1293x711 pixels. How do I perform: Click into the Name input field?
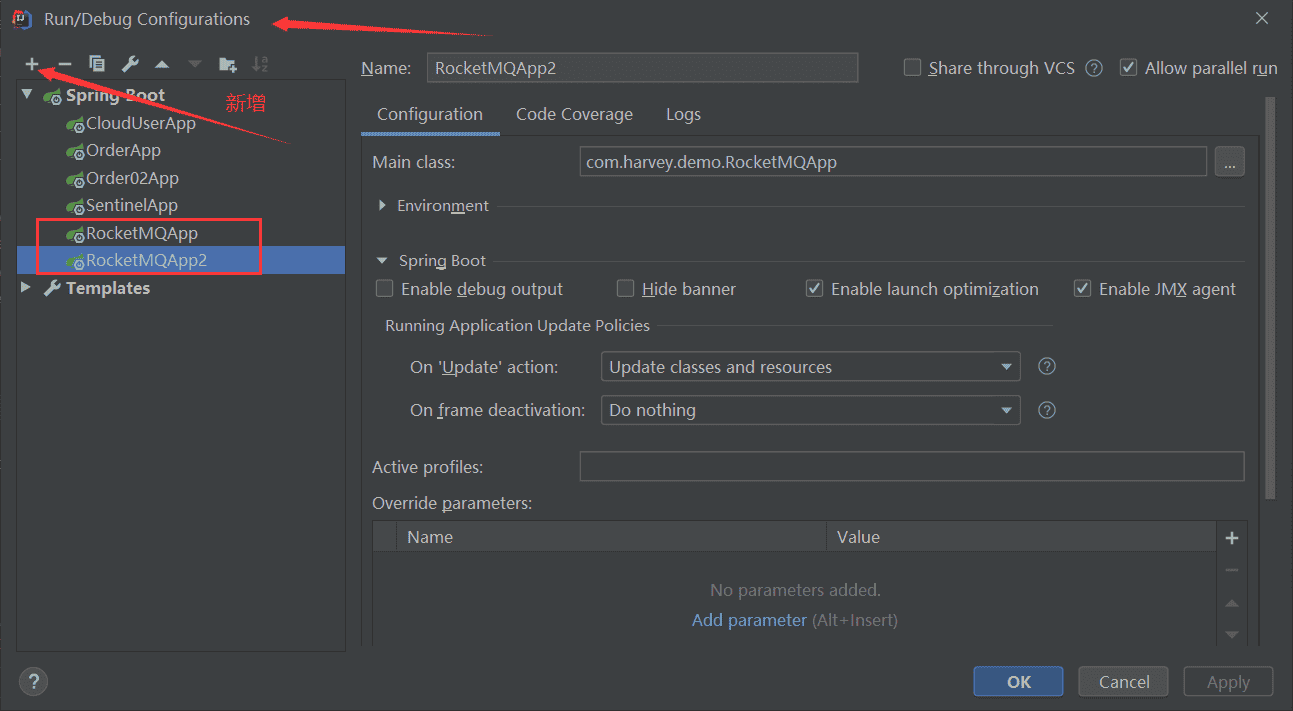tap(642, 68)
